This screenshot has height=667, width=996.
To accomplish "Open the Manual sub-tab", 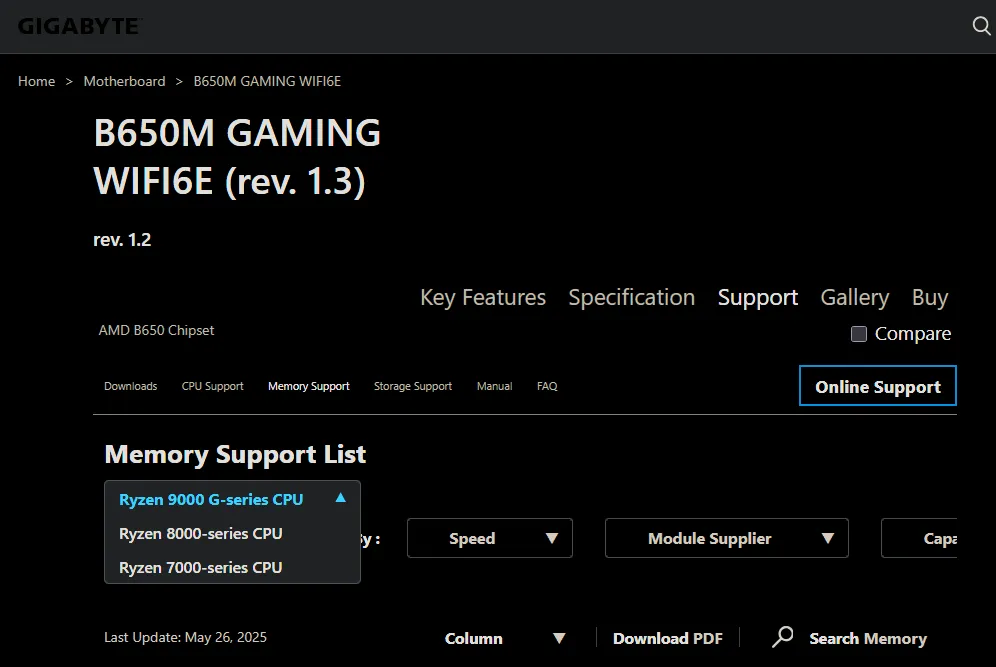I will tap(494, 386).
